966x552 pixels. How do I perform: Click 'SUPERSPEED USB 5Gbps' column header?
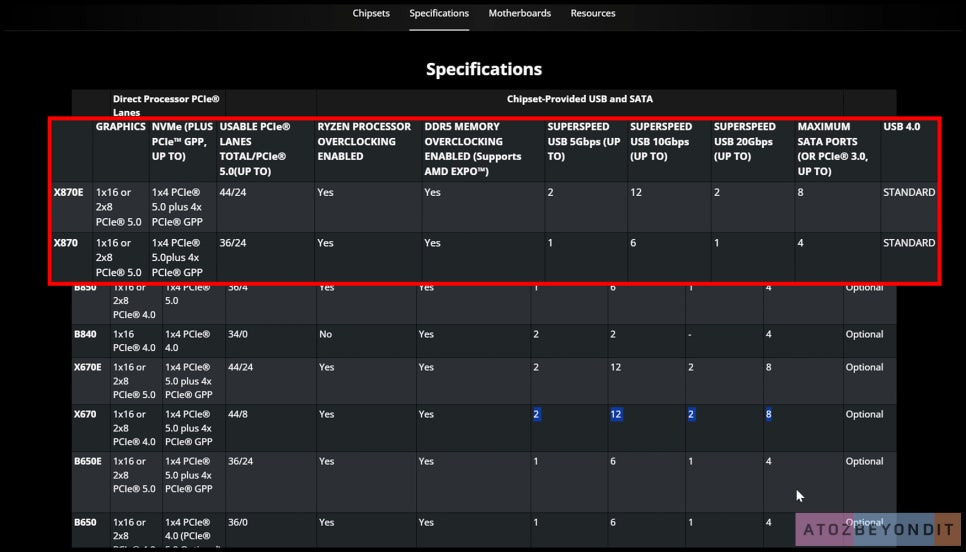[x=583, y=141]
